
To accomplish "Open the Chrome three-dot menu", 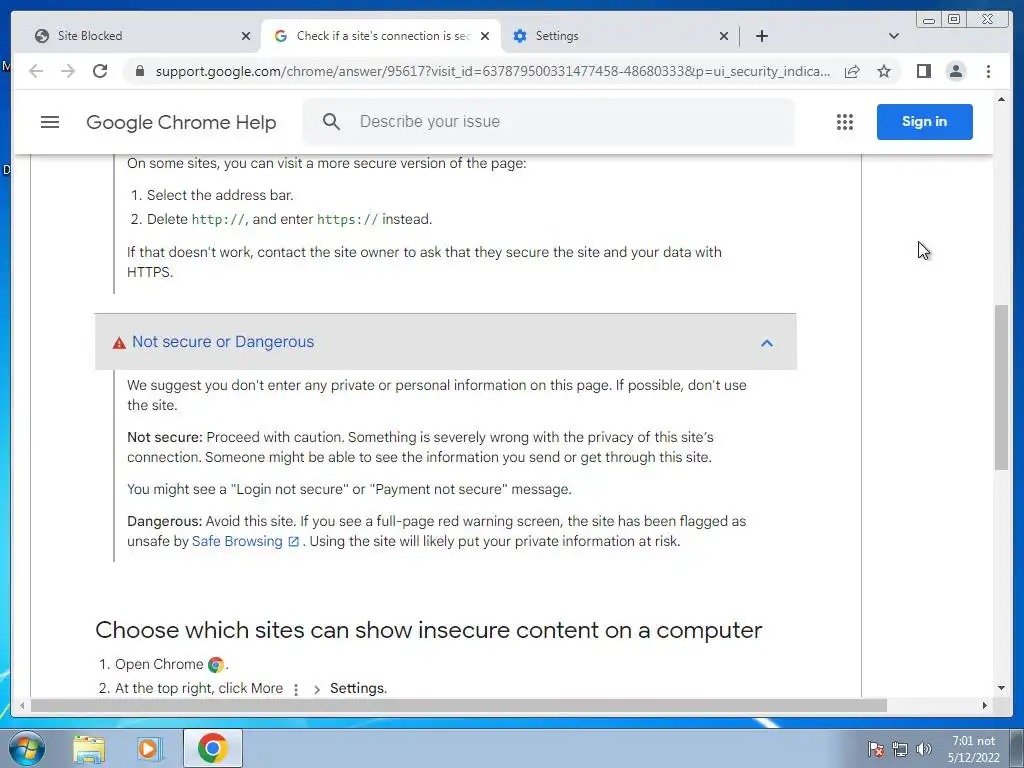I will pos(988,71).
